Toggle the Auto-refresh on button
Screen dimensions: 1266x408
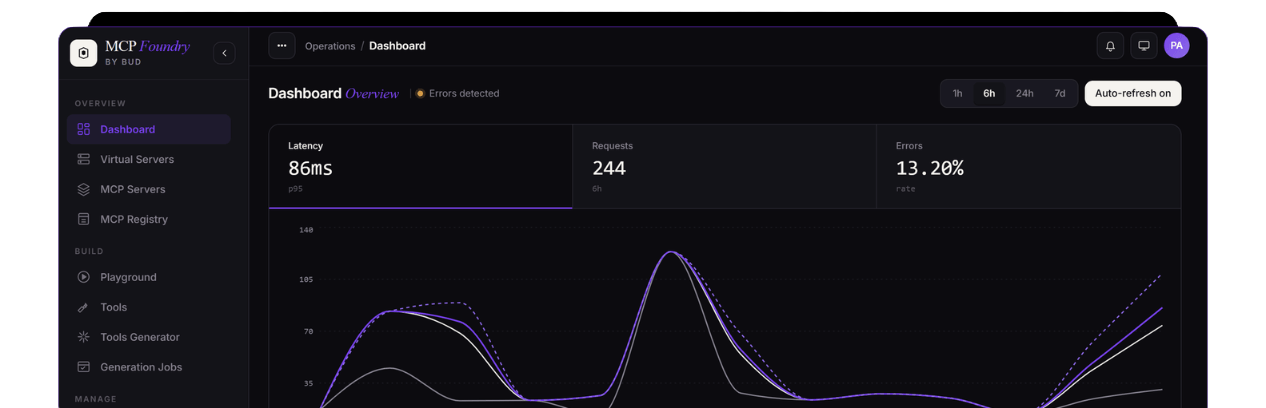click(1133, 93)
